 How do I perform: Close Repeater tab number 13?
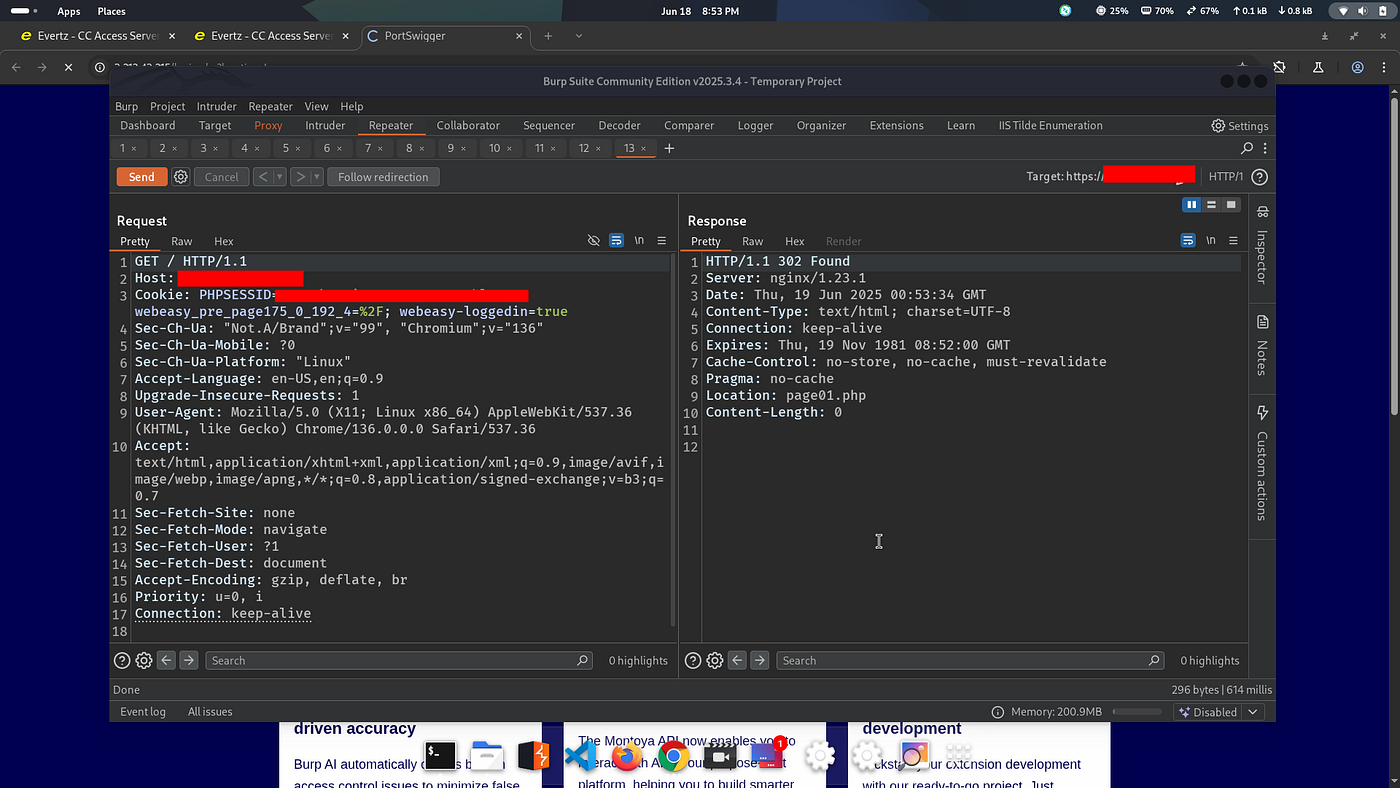coord(643,148)
